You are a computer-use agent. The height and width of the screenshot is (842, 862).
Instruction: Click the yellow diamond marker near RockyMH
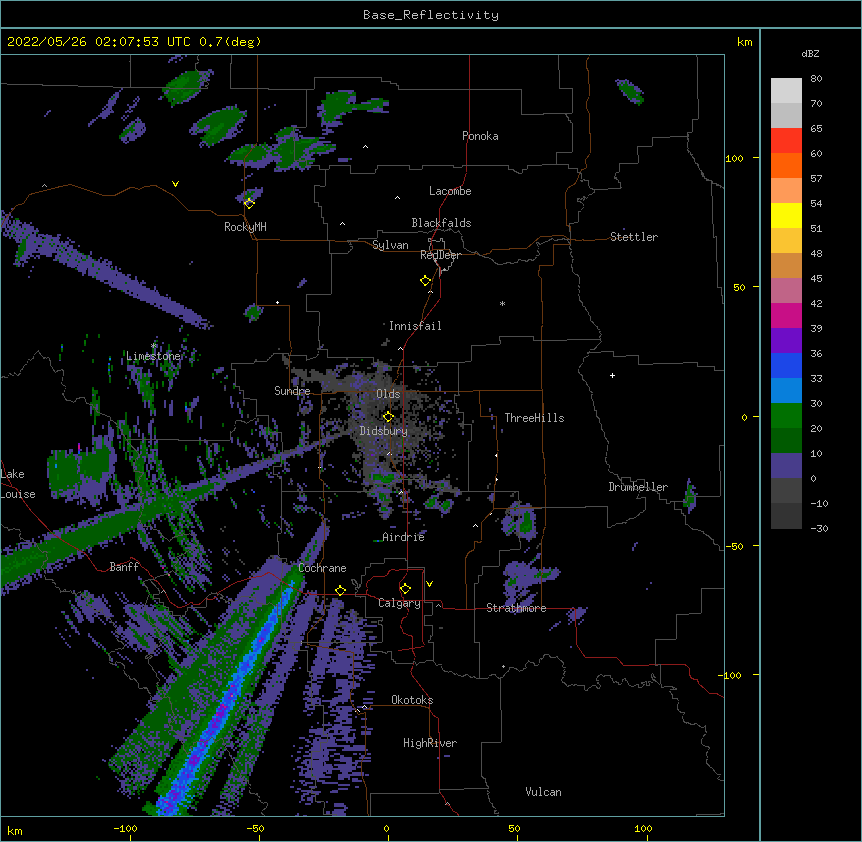[249, 203]
